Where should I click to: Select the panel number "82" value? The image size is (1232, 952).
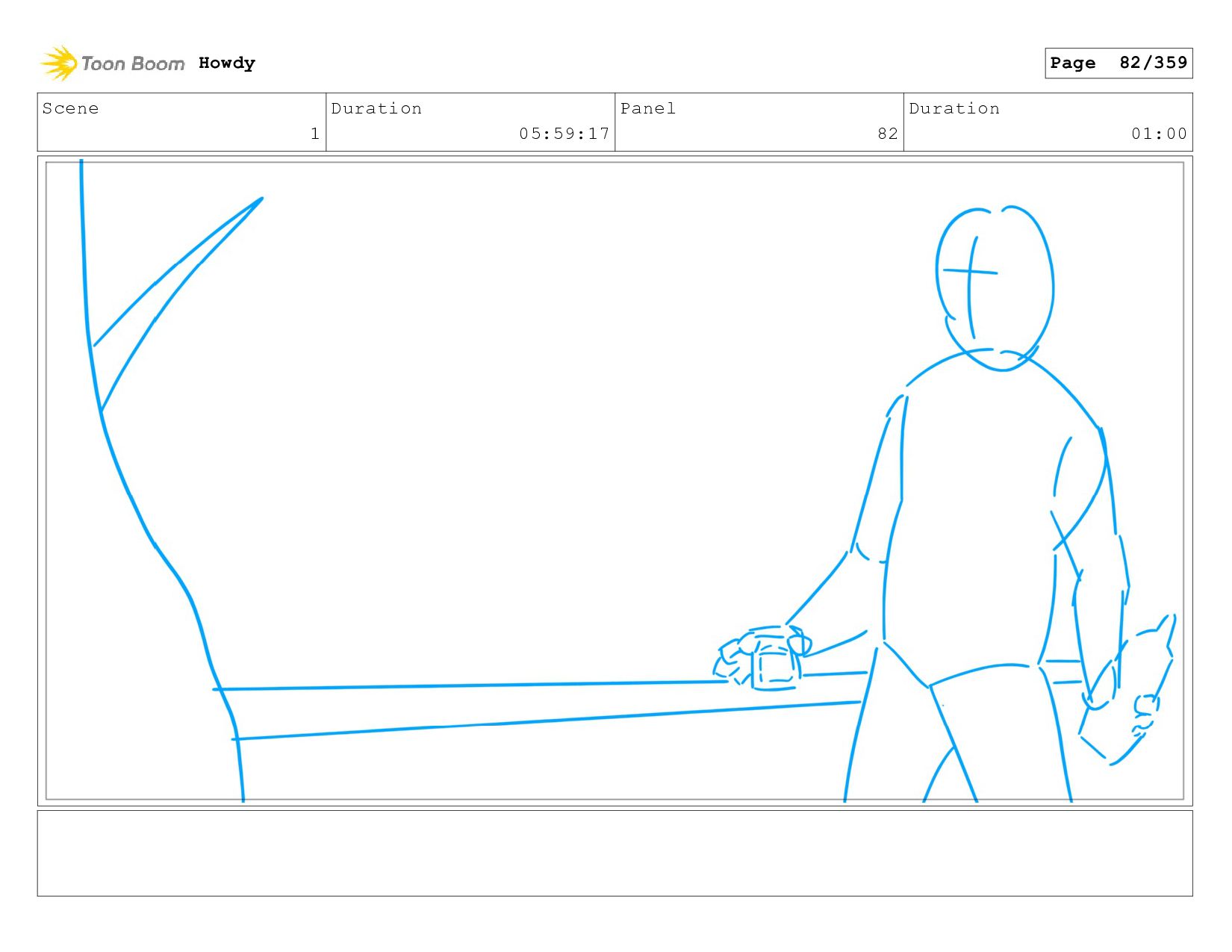click(888, 134)
